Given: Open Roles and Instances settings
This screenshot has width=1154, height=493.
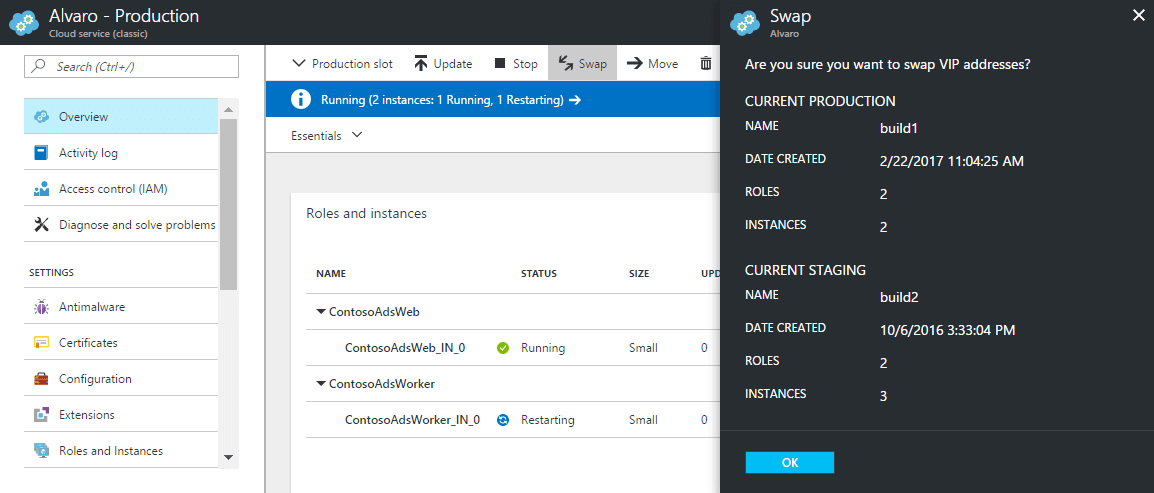Looking at the screenshot, I should pyautogui.click(x=121, y=451).
